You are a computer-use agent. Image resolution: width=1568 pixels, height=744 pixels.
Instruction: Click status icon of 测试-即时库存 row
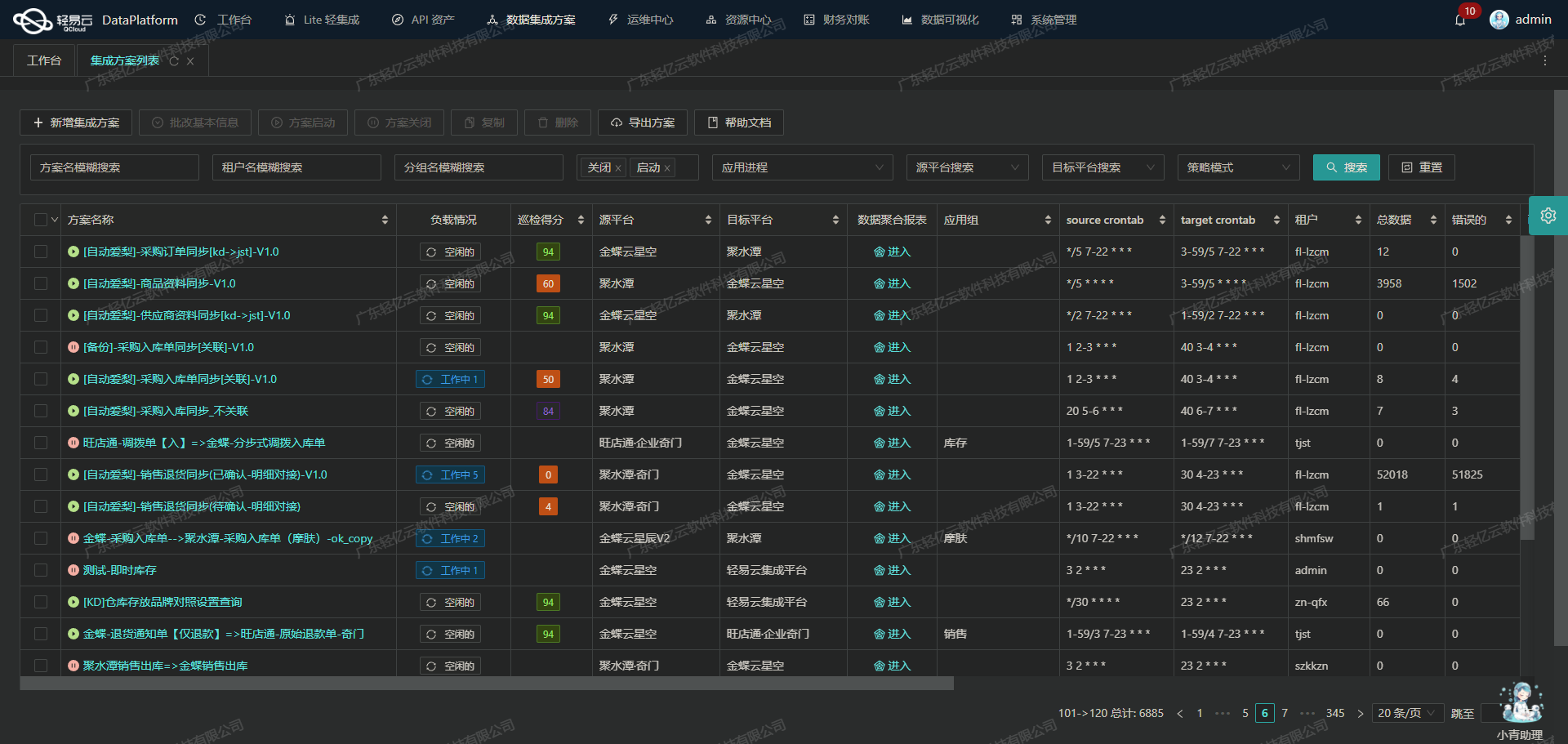coord(73,570)
